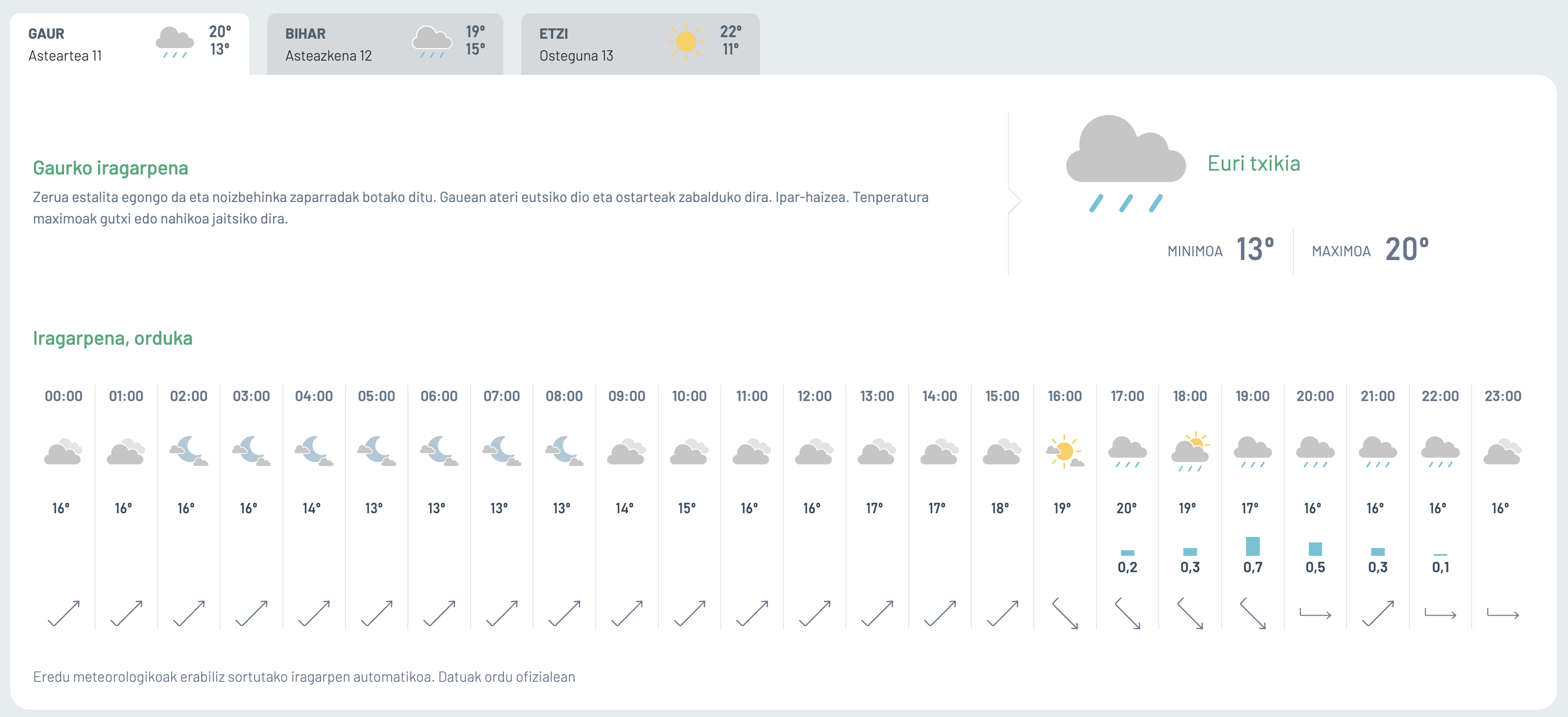Viewport: 1568px width, 717px height.
Task: Click sun icon in ETZI tab
Action: pyautogui.click(x=686, y=42)
